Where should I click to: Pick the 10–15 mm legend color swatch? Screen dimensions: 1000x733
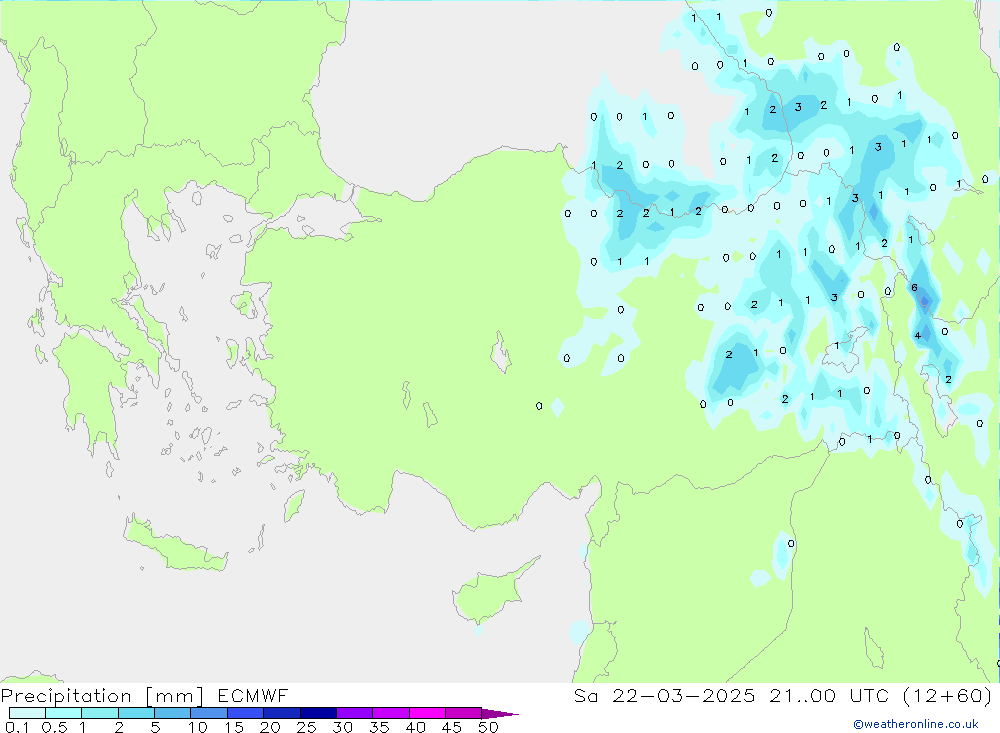209,713
